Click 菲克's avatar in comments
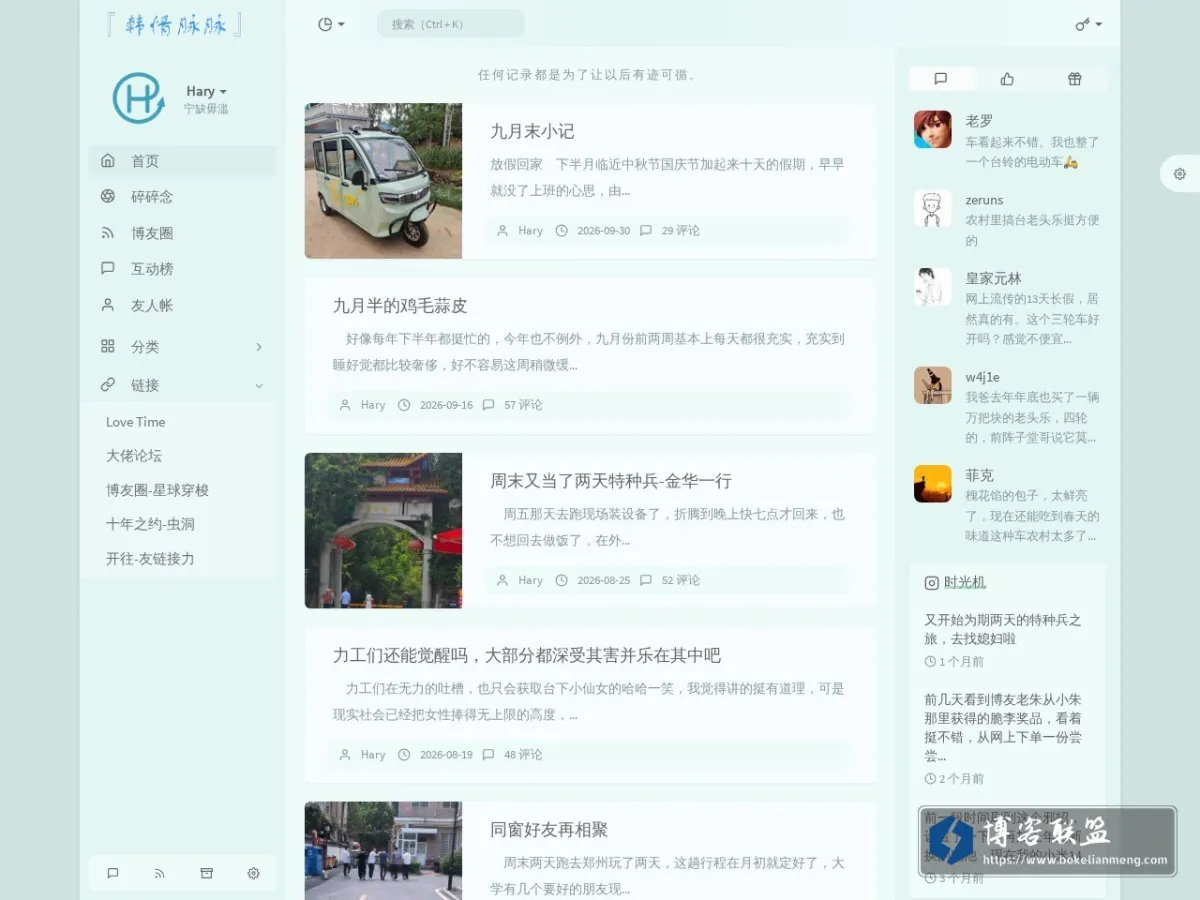The width and height of the screenshot is (1200, 900). [933, 484]
